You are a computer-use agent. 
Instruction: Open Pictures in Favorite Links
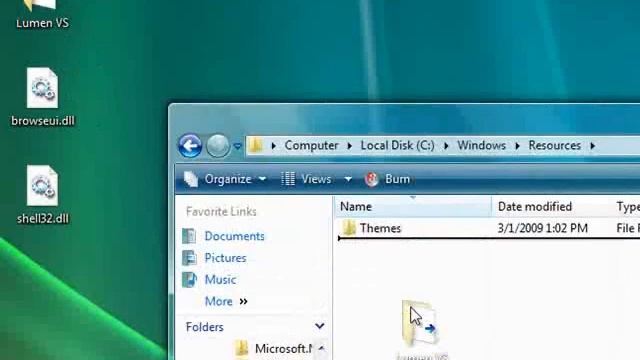[x=225, y=258]
